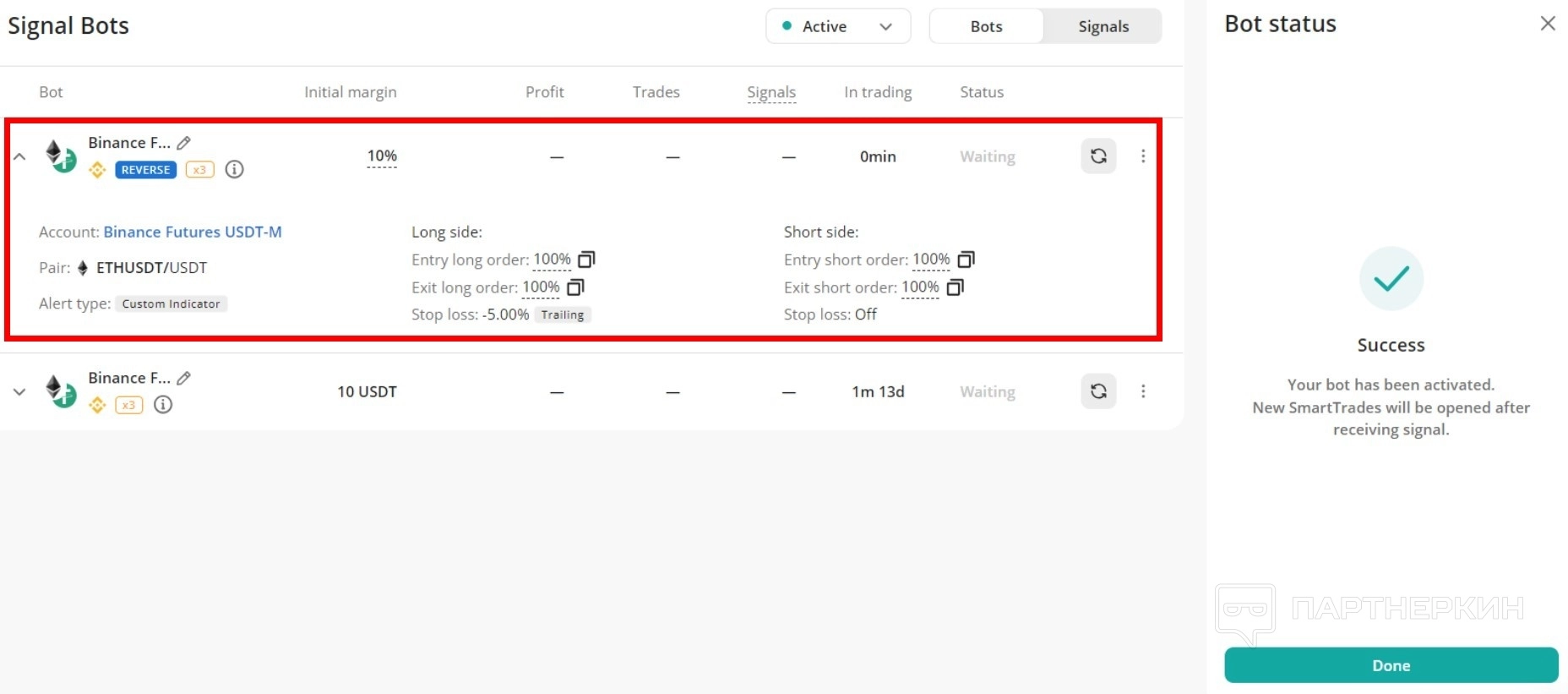Open the Active status filter dropdown

[x=838, y=26]
